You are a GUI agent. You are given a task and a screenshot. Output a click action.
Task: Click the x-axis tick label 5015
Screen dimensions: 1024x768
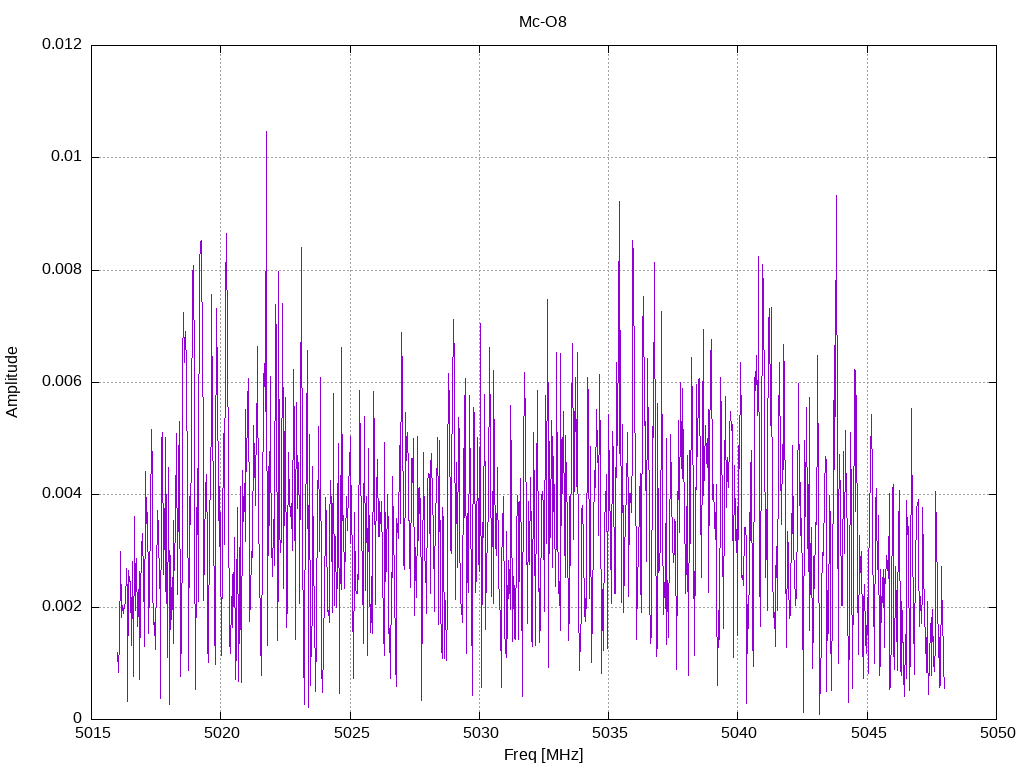coord(92,733)
